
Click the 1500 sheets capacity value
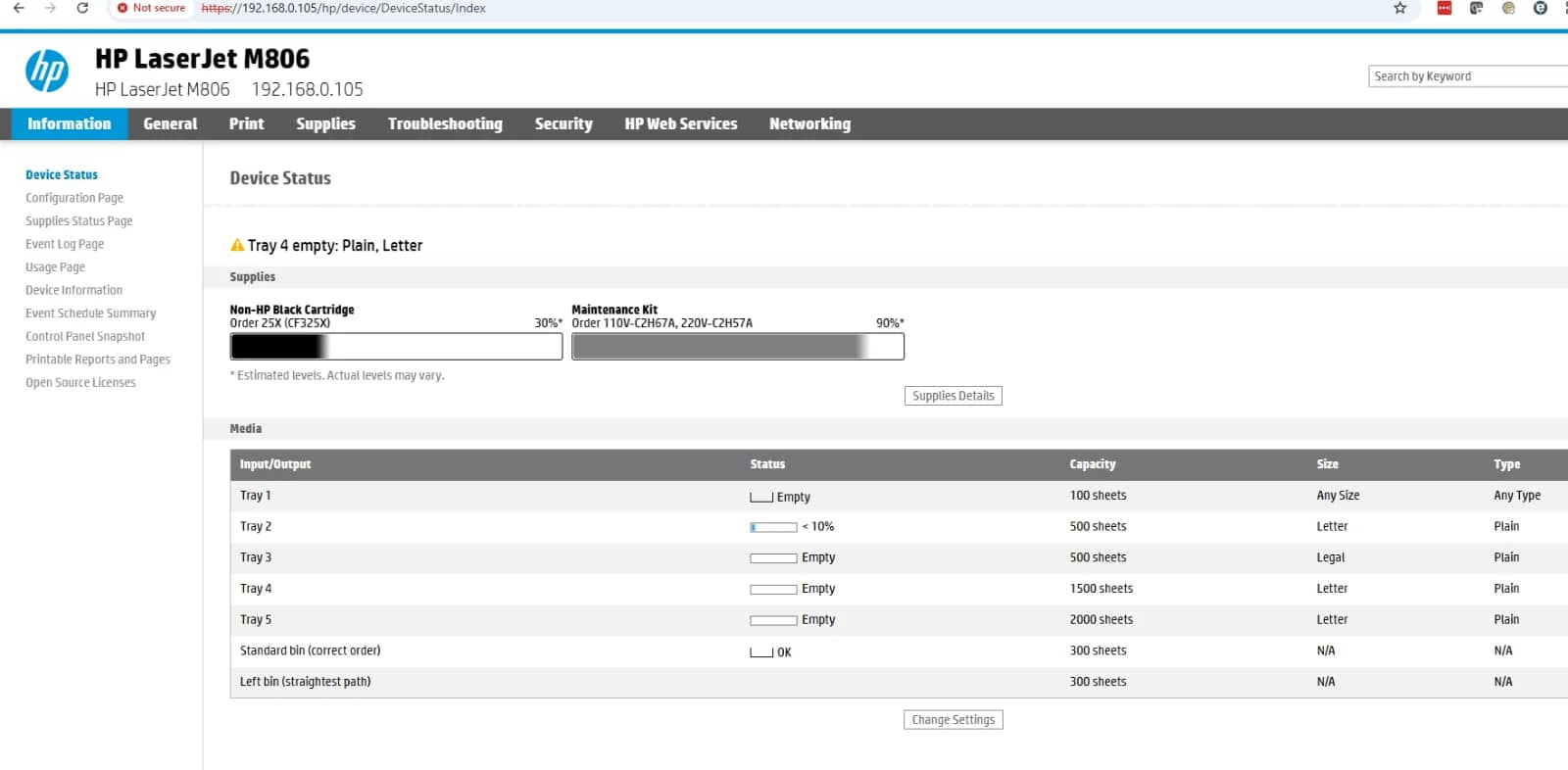click(x=1102, y=589)
